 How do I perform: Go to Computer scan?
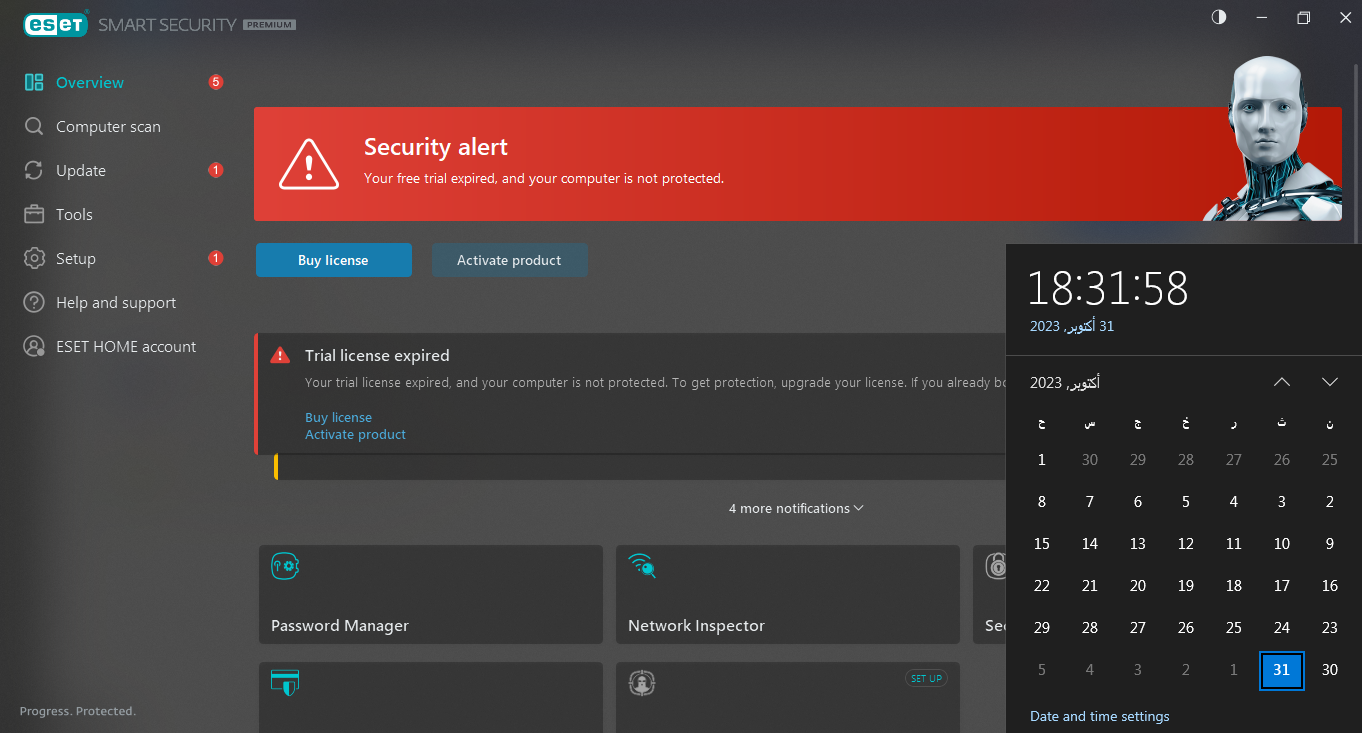click(108, 127)
